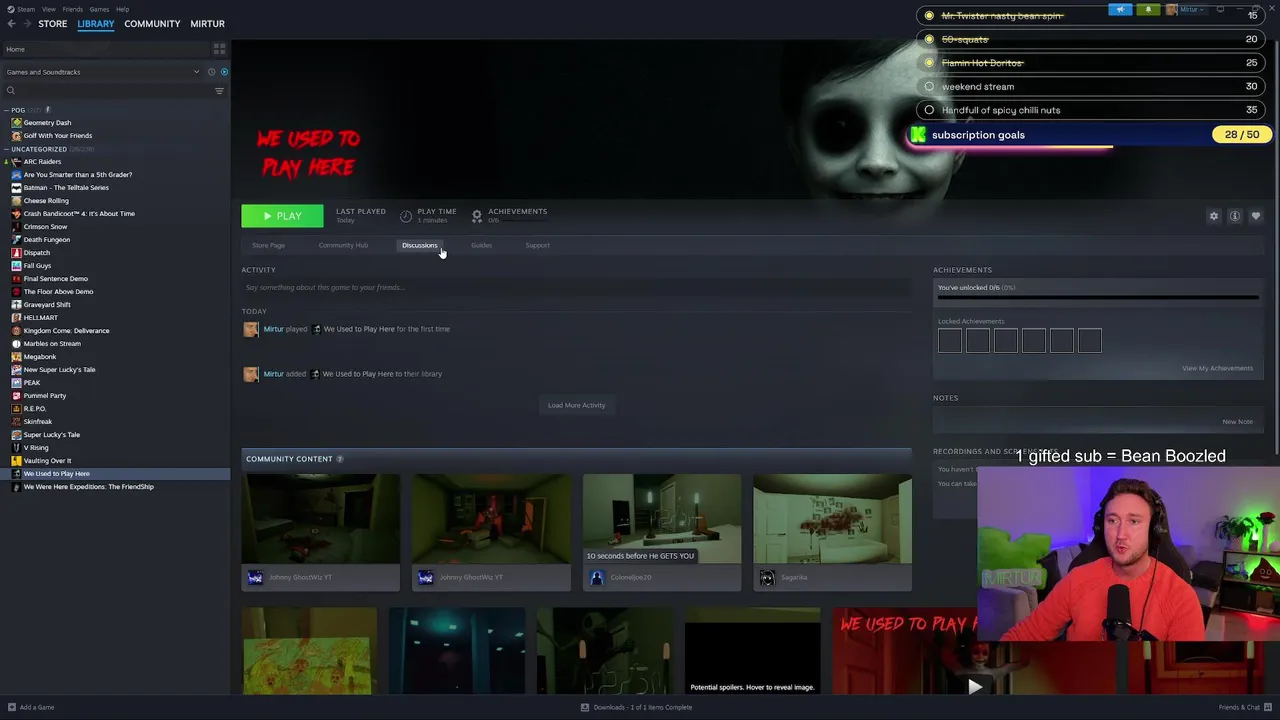Open the Steam notifications bell icon
The height and width of the screenshot is (720, 1280).
[x=1148, y=10]
